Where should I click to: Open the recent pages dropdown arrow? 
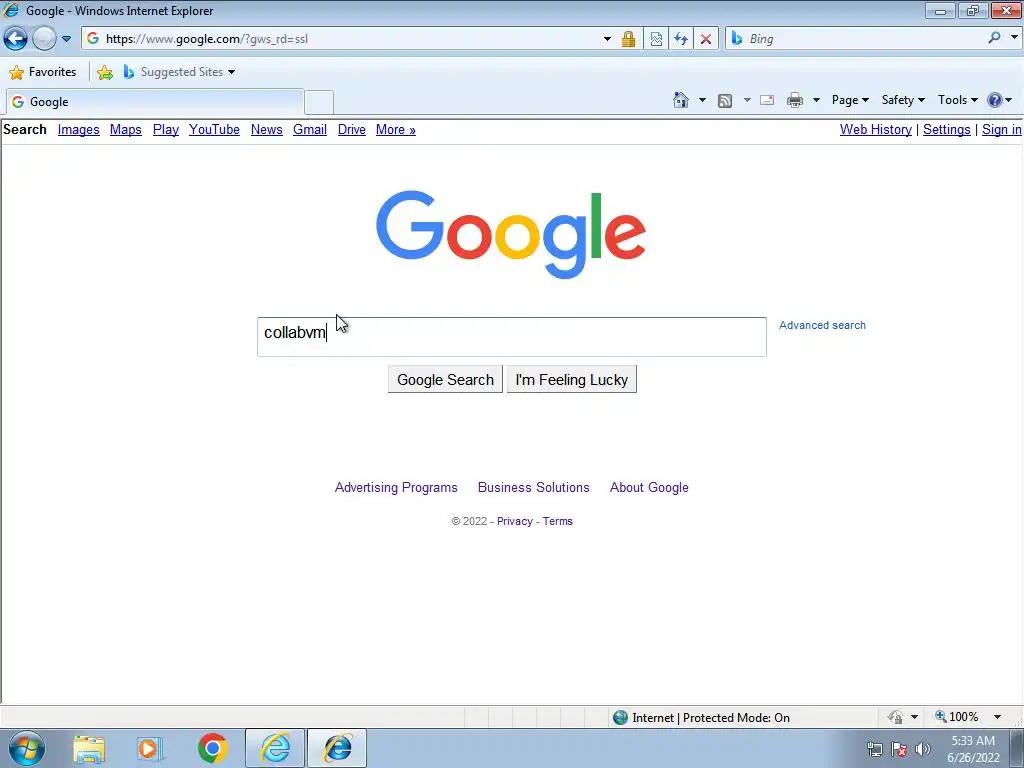(67, 39)
